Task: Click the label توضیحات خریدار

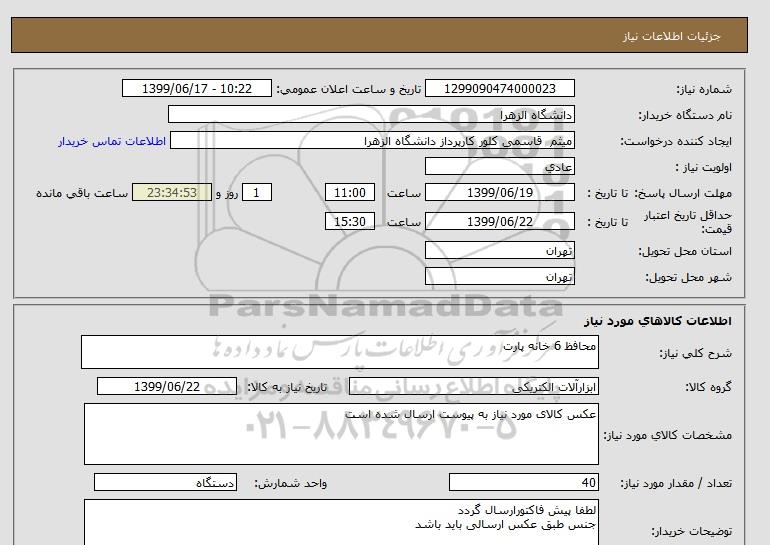Action: click(x=691, y=531)
